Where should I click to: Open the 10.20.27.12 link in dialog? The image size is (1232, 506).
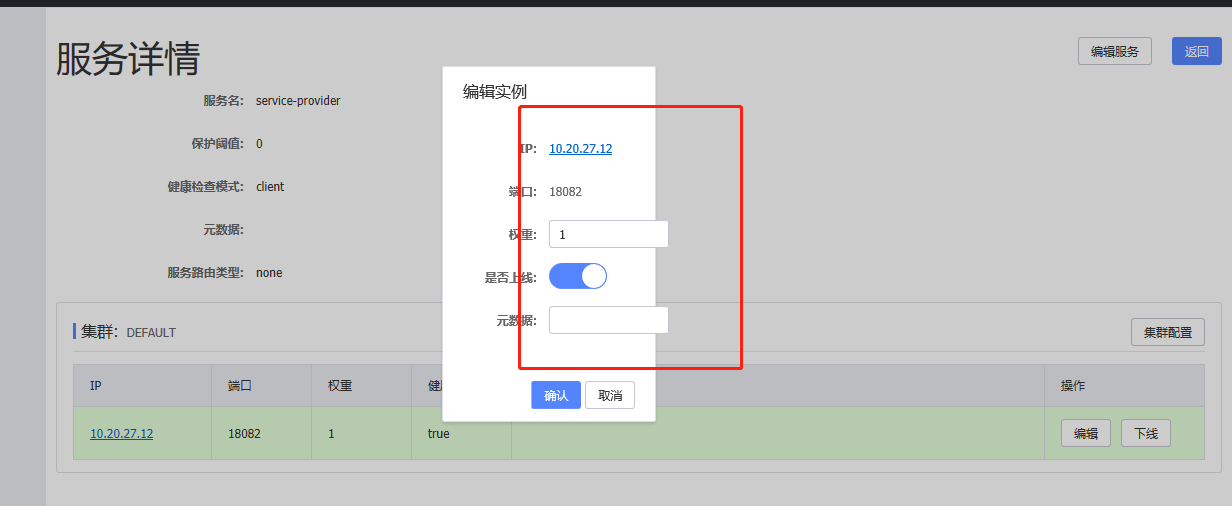580,148
